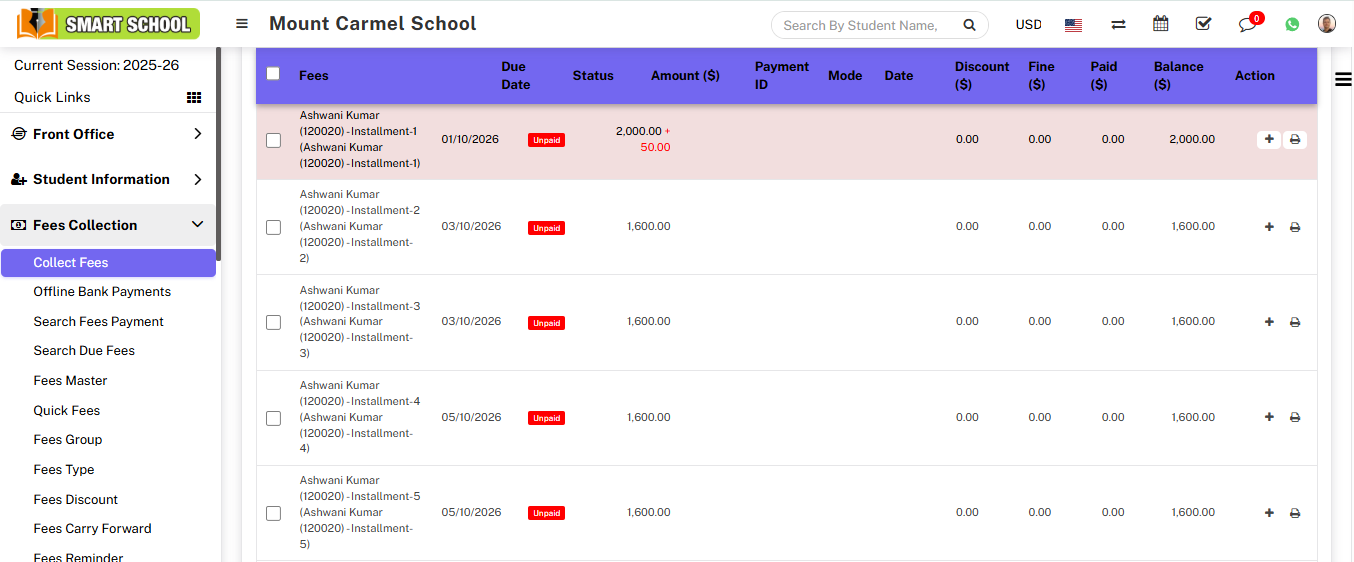This screenshot has width=1354, height=562.
Task: Print the Installment-2 fee row
Action: coord(1295,227)
